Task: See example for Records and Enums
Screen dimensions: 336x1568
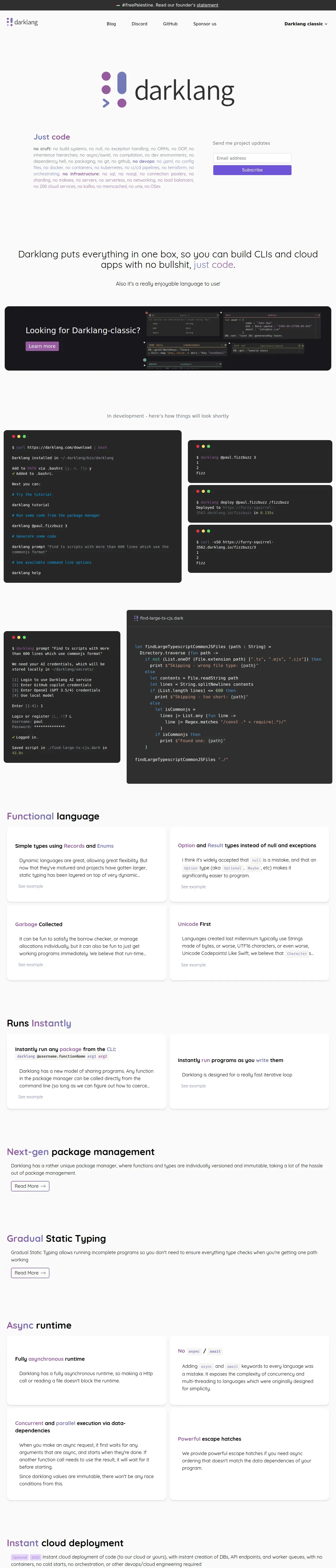Action: pos(31,886)
